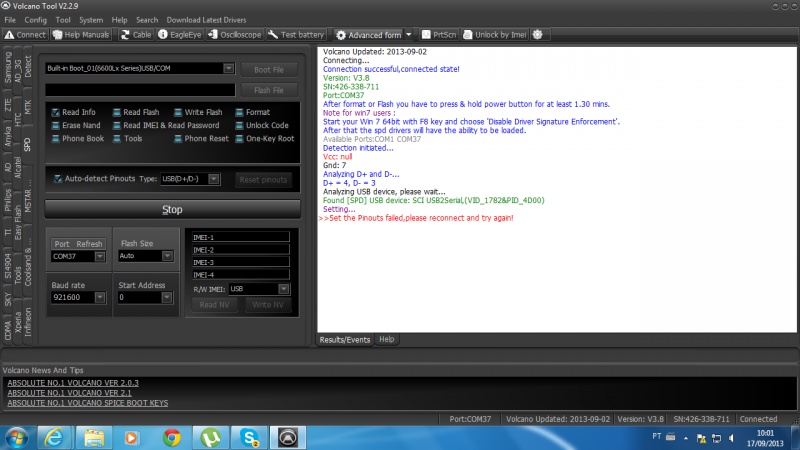Enable the Read Flash checkbox
The height and width of the screenshot is (450, 800).
point(117,112)
